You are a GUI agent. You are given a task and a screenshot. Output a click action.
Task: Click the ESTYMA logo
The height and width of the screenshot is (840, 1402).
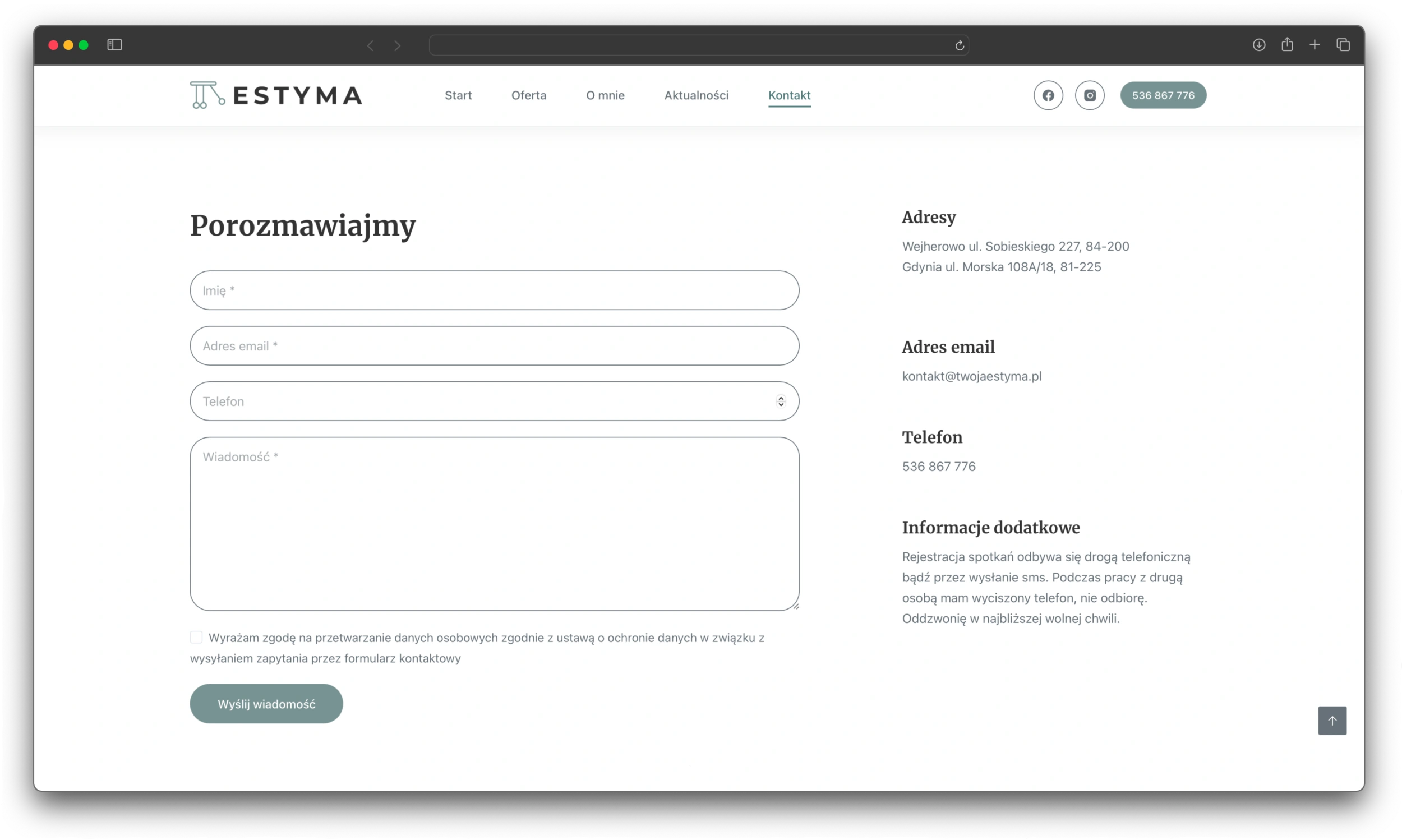tap(276, 94)
